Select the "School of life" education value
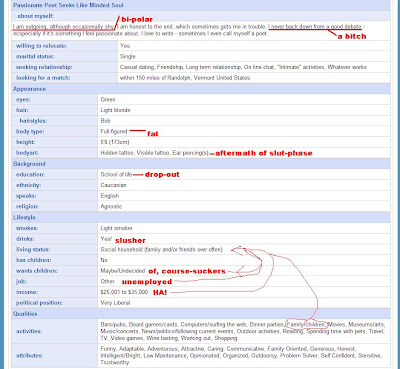 point(116,174)
